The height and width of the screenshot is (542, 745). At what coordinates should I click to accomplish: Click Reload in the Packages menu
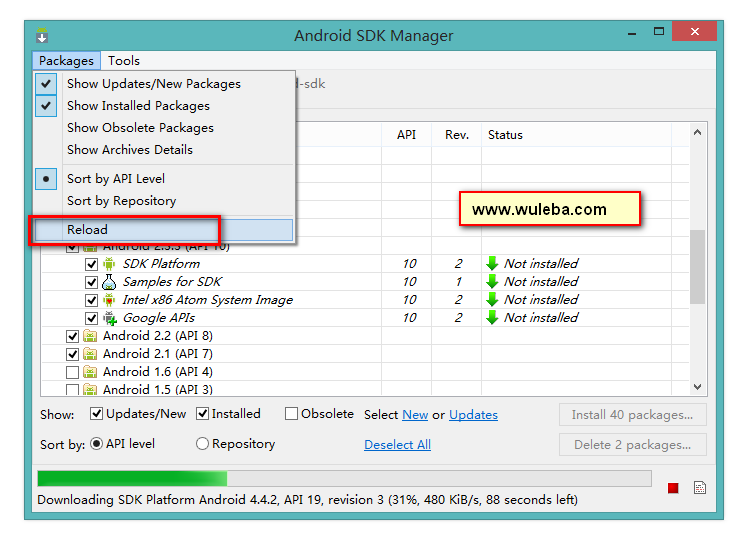pos(163,230)
